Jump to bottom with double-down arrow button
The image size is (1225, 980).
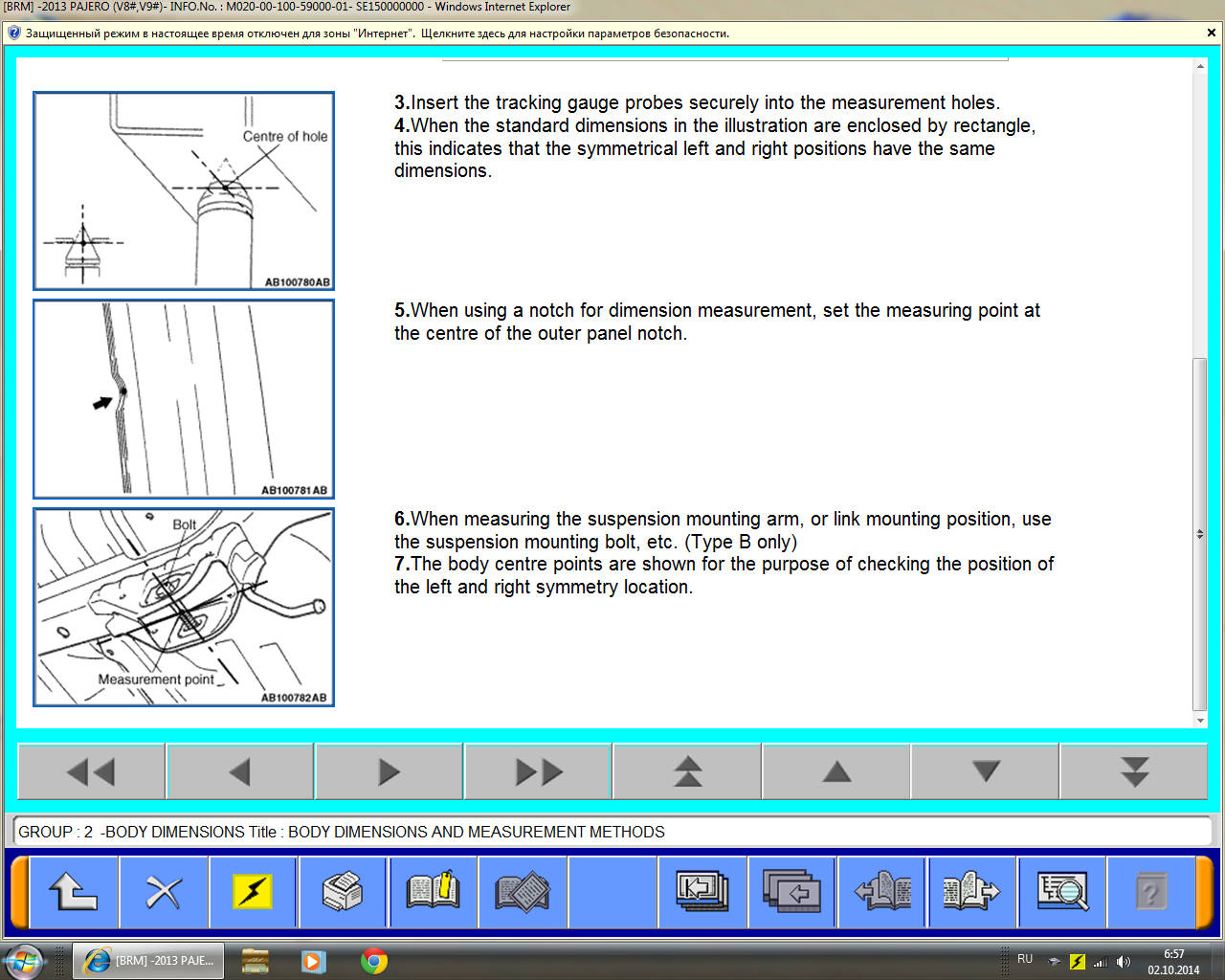click(1134, 771)
